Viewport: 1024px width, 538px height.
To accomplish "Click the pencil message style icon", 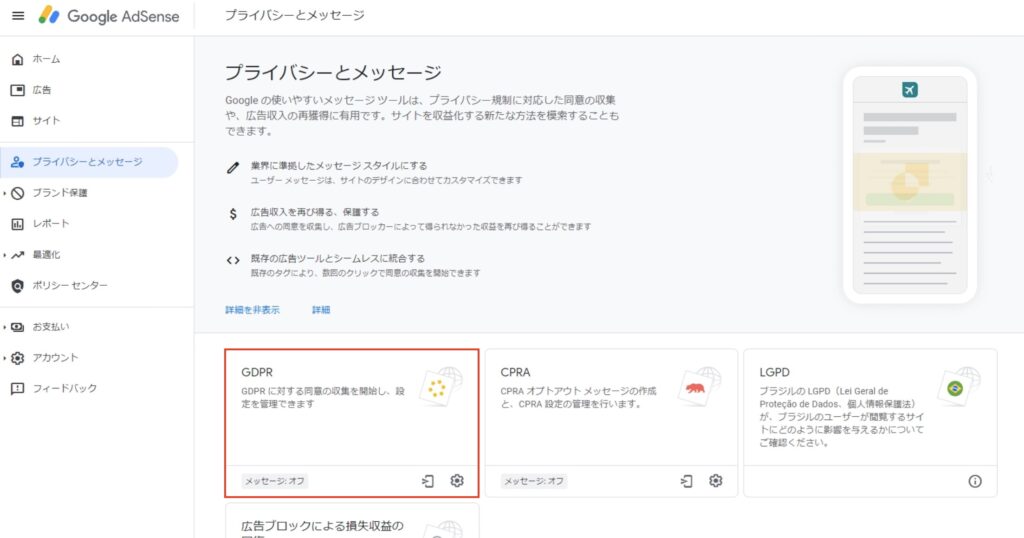I will 232,168.
